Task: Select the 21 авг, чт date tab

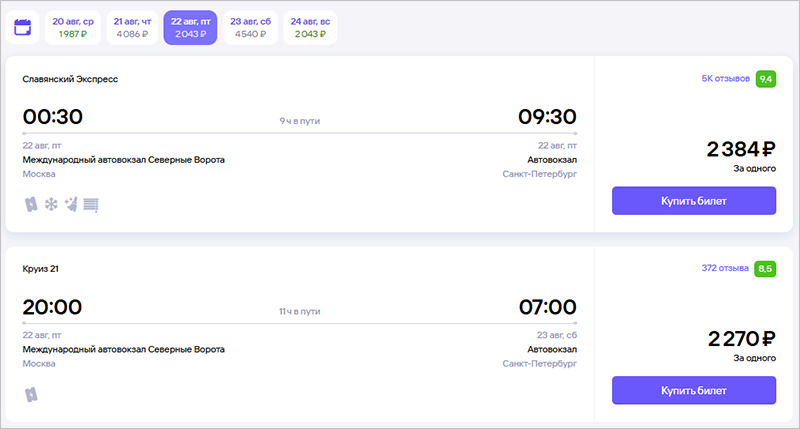Action: coord(132,27)
